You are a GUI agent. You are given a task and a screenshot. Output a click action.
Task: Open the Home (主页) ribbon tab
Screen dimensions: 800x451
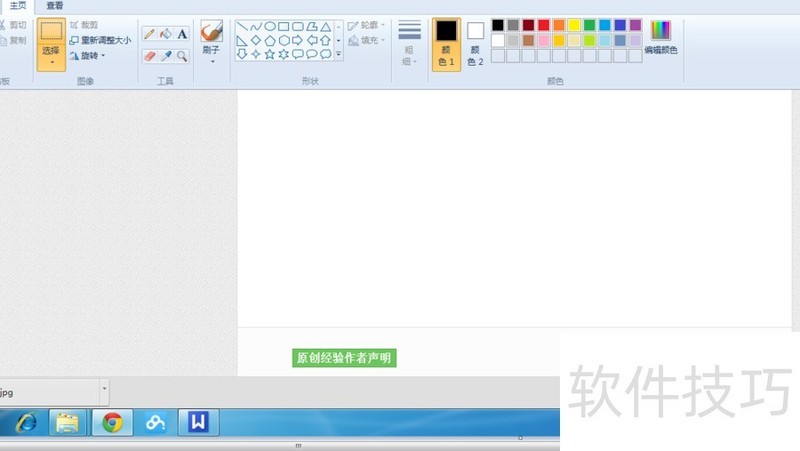point(18,6)
